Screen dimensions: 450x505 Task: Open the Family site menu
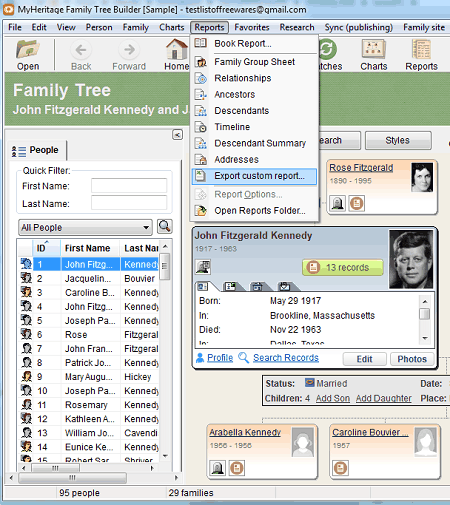pyautogui.click(x=424, y=27)
